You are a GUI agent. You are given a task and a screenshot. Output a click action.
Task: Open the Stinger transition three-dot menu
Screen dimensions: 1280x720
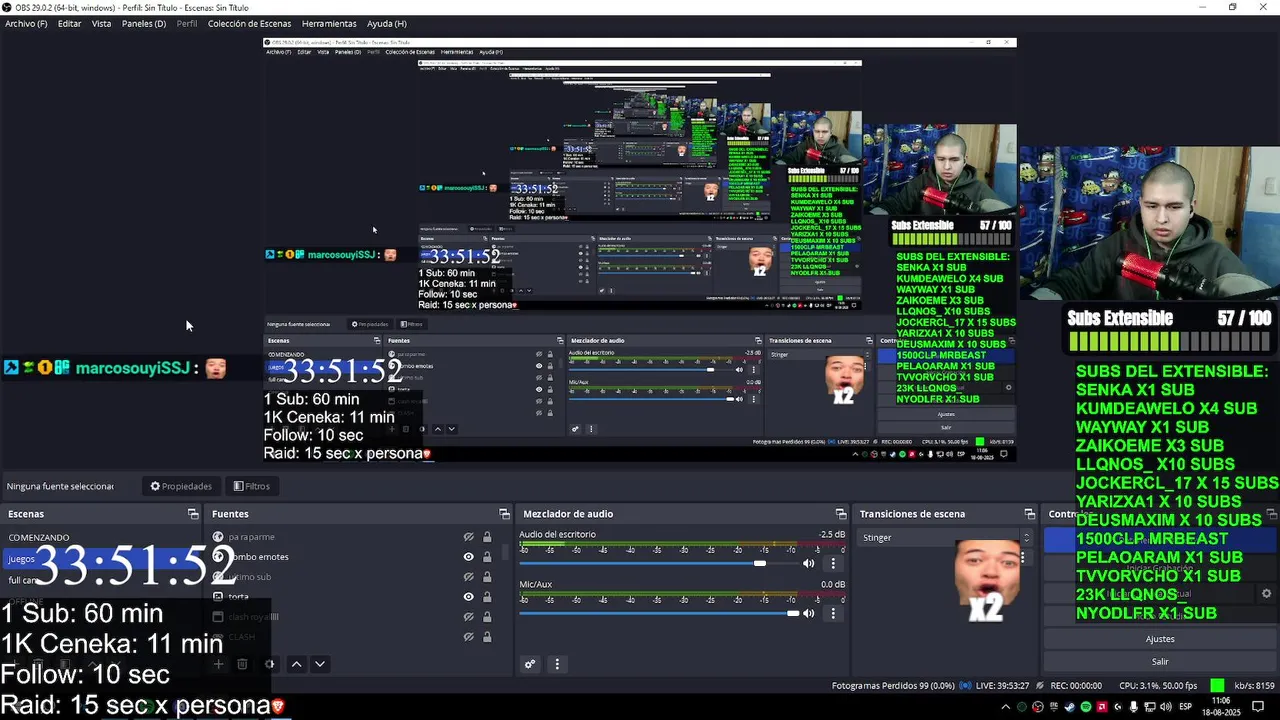point(1022,558)
